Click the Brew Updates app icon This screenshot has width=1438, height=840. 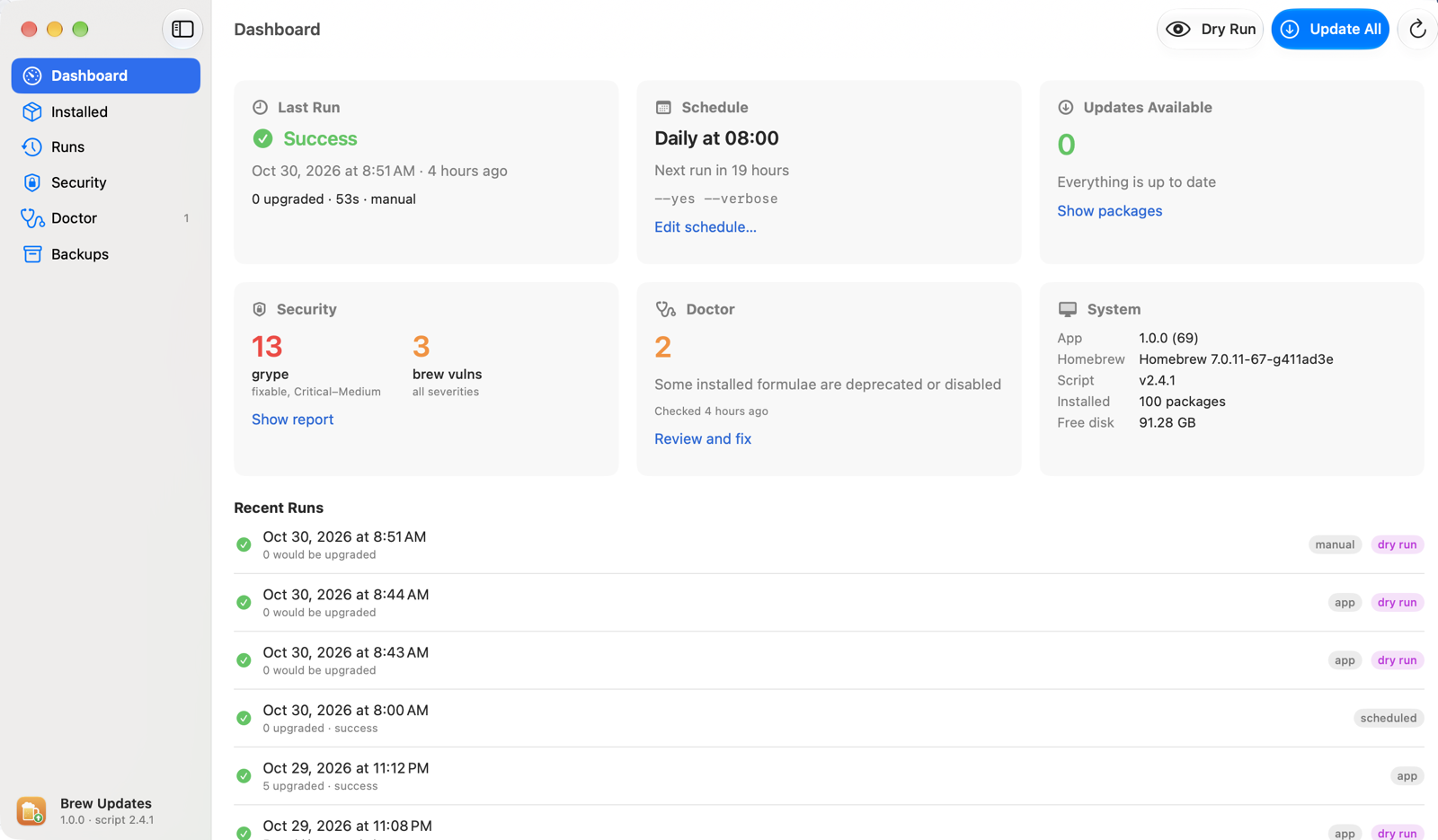click(x=31, y=810)
